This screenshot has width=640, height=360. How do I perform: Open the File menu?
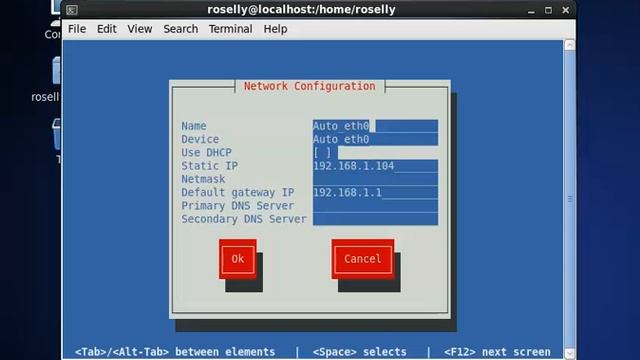77,29
